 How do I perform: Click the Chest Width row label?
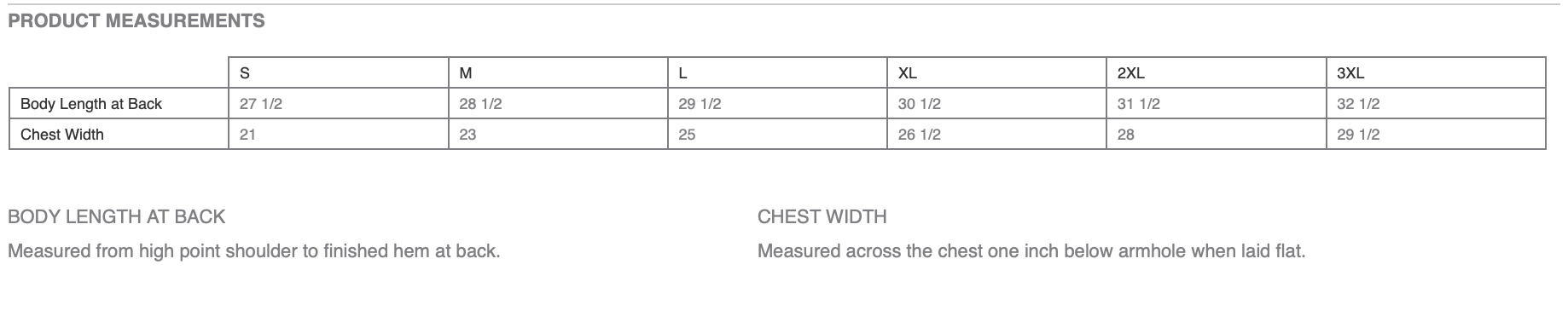pyautogui.click(x=119, y=135)
